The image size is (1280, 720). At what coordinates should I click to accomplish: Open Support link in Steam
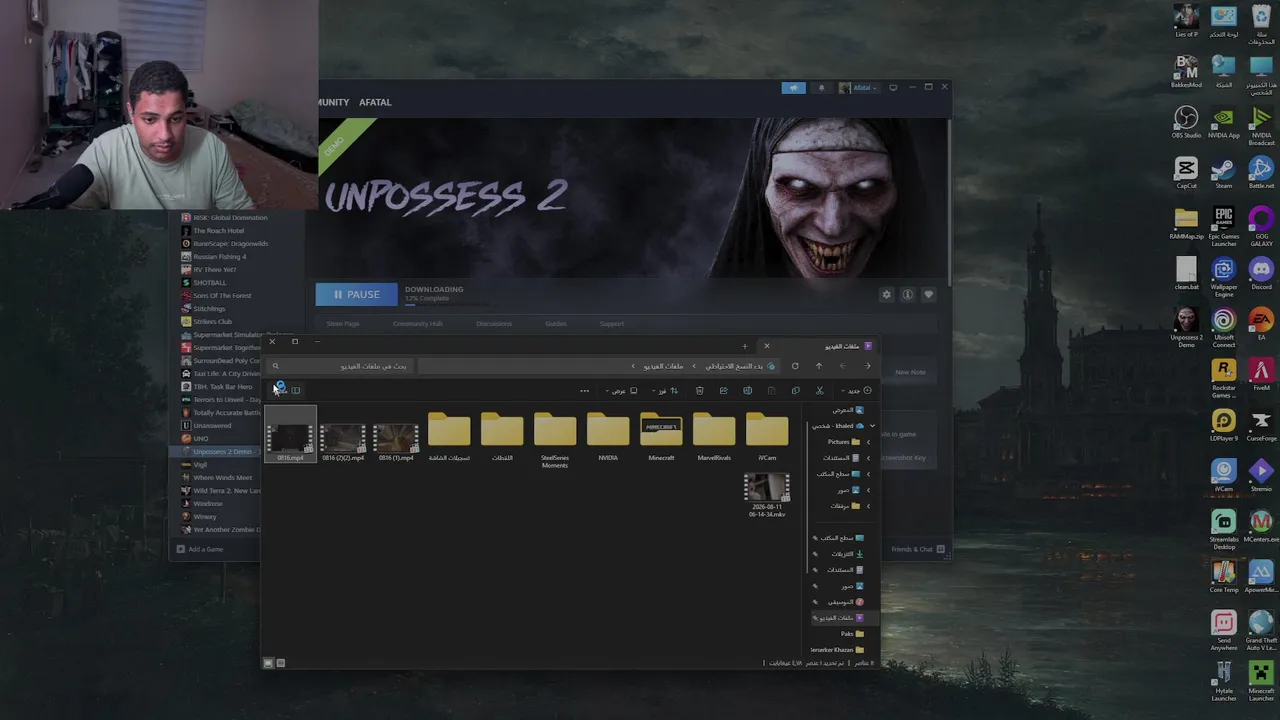pyautogui.click(x=611, y=324)
